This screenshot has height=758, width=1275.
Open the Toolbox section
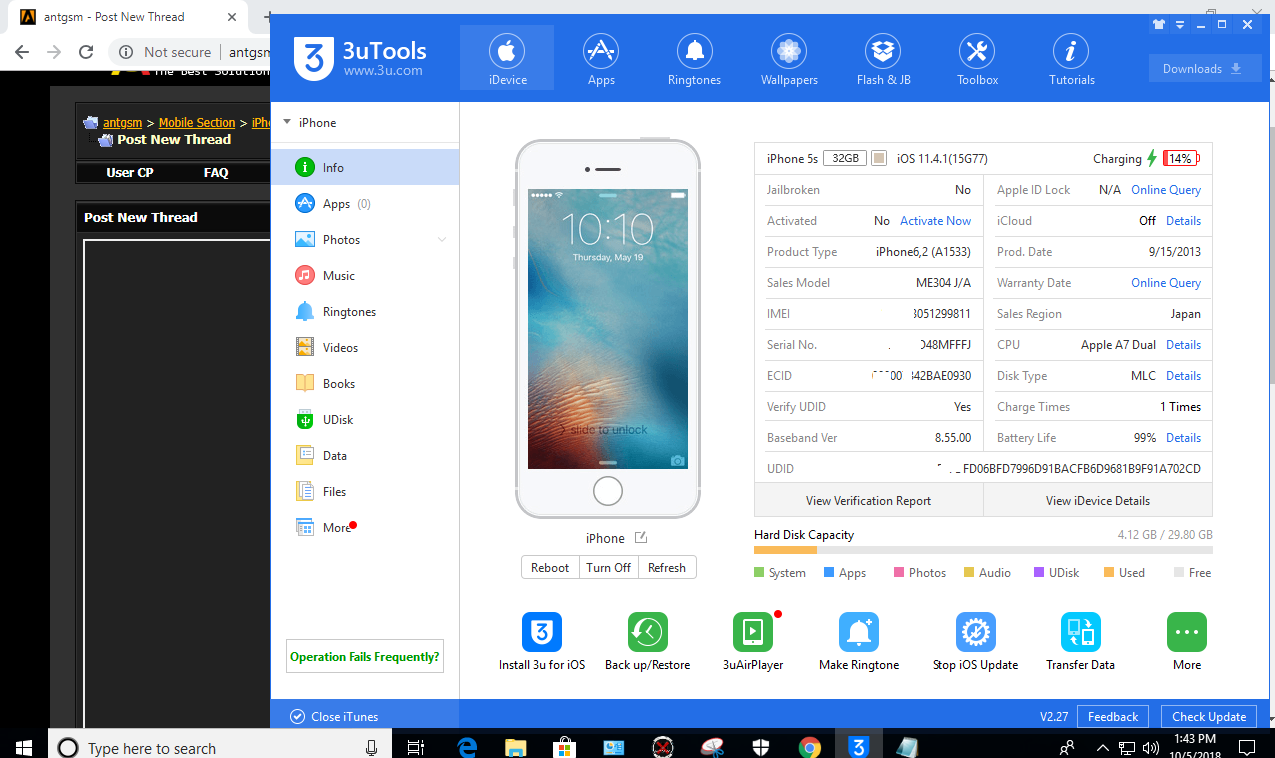(977, 59)
